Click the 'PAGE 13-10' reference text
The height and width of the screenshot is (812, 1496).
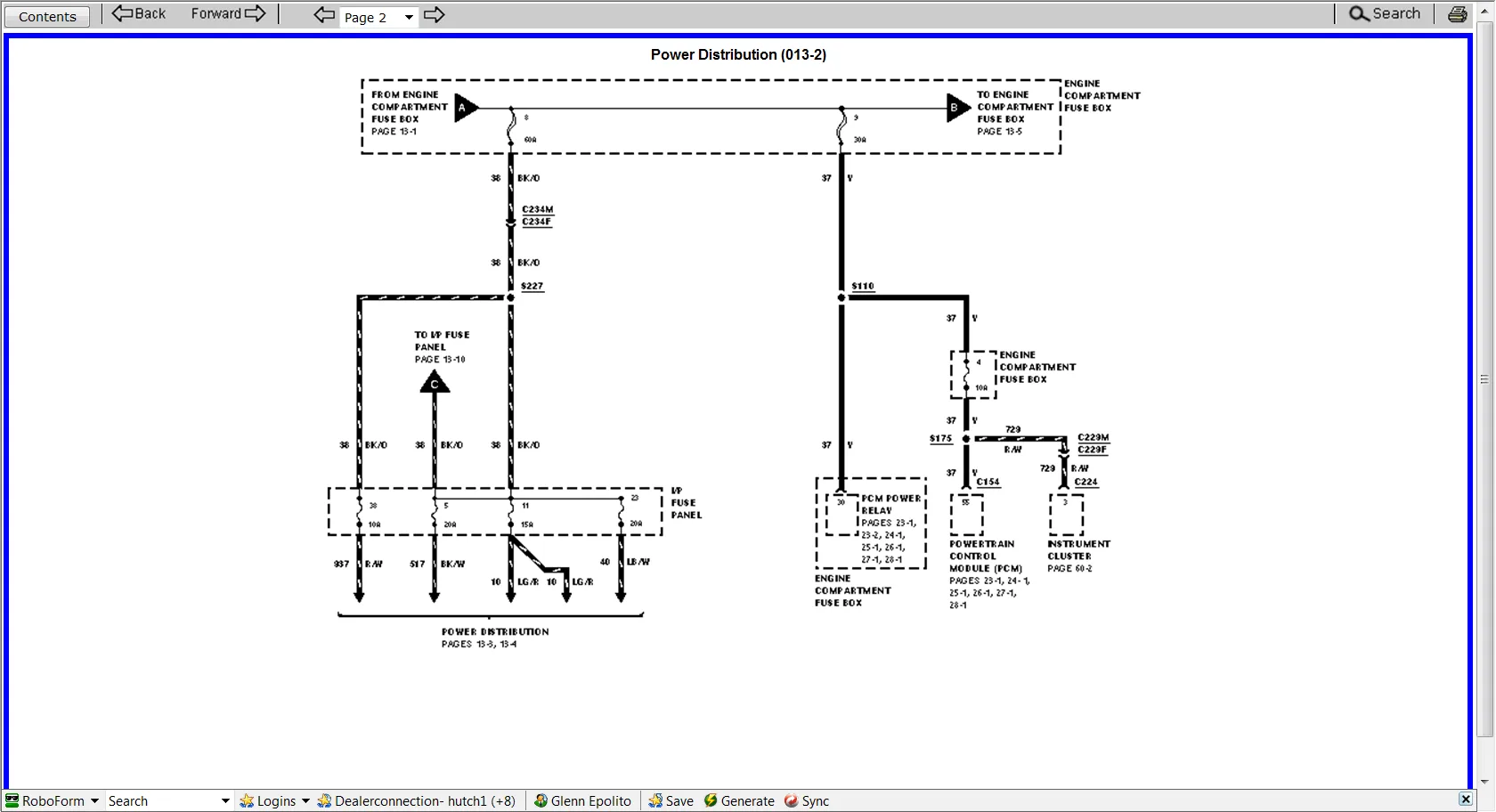click(440, 360)
